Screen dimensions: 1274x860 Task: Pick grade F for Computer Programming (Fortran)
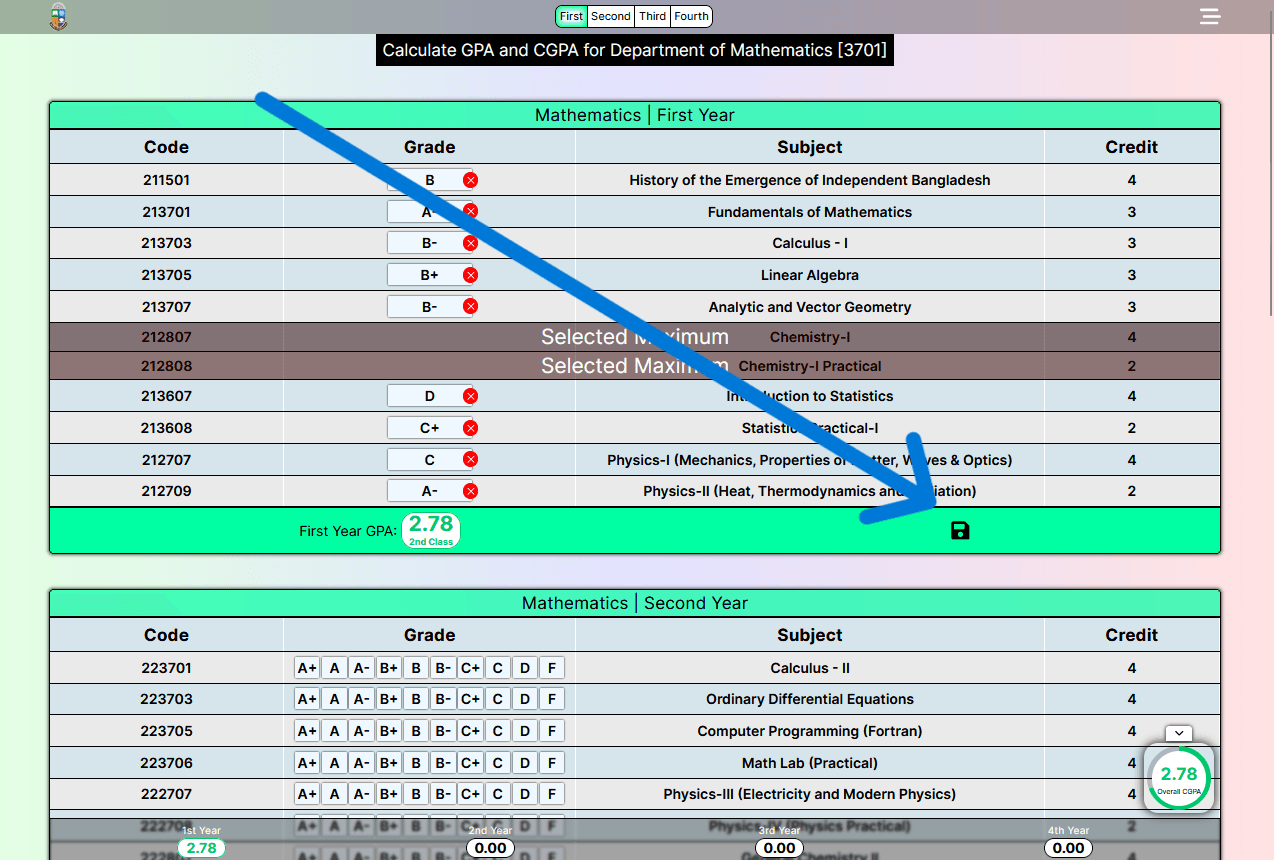552,731
